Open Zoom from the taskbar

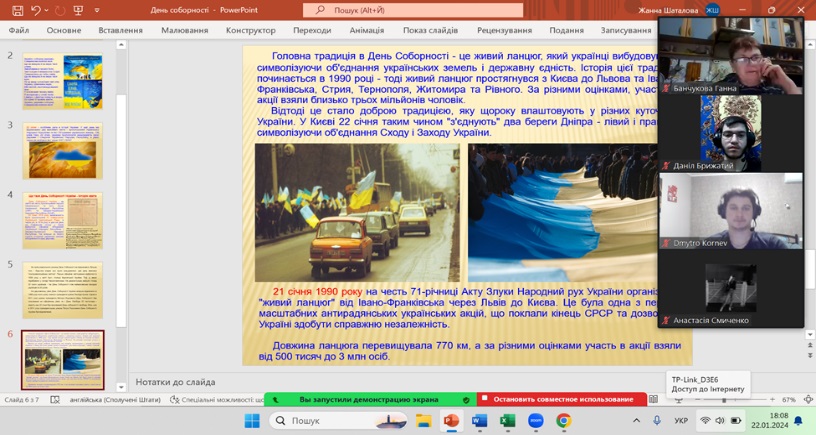536,420
